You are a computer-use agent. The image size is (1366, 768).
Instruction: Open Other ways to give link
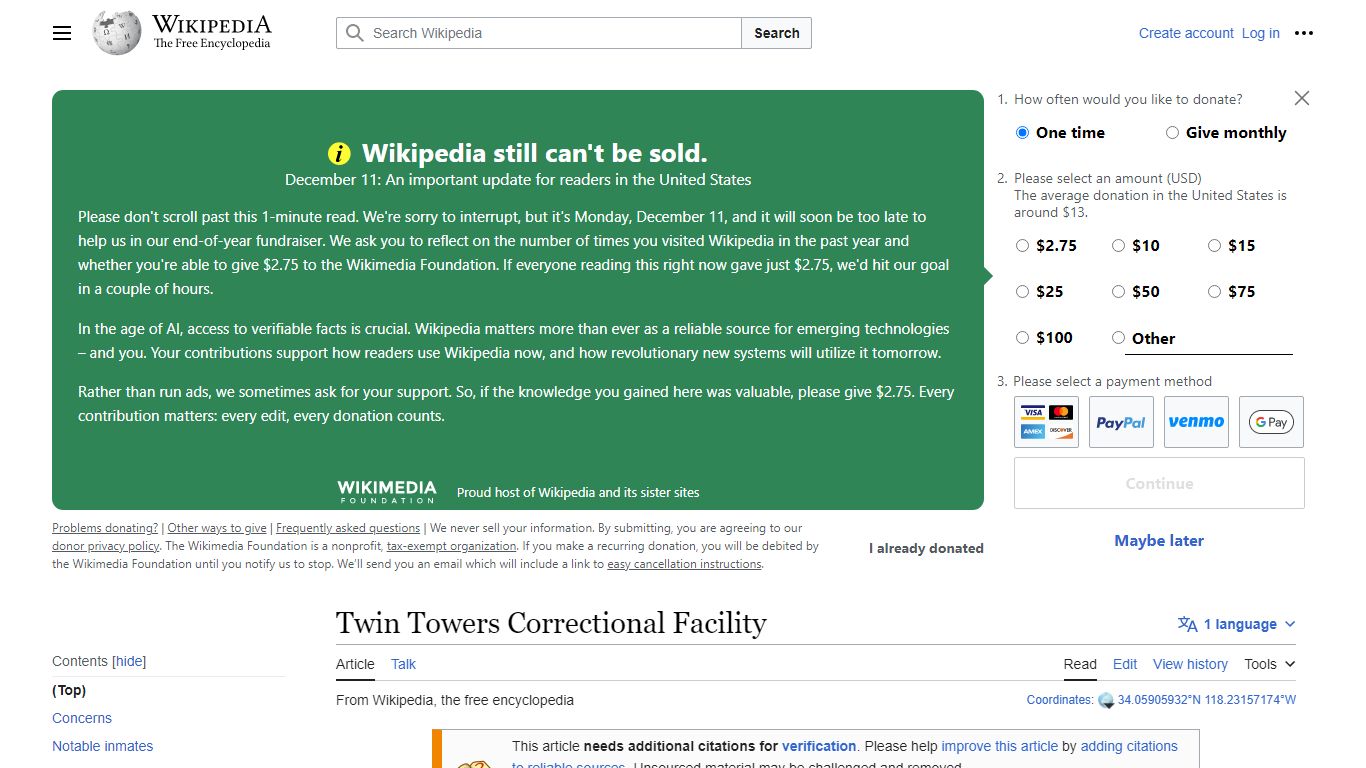click(217, 528)
